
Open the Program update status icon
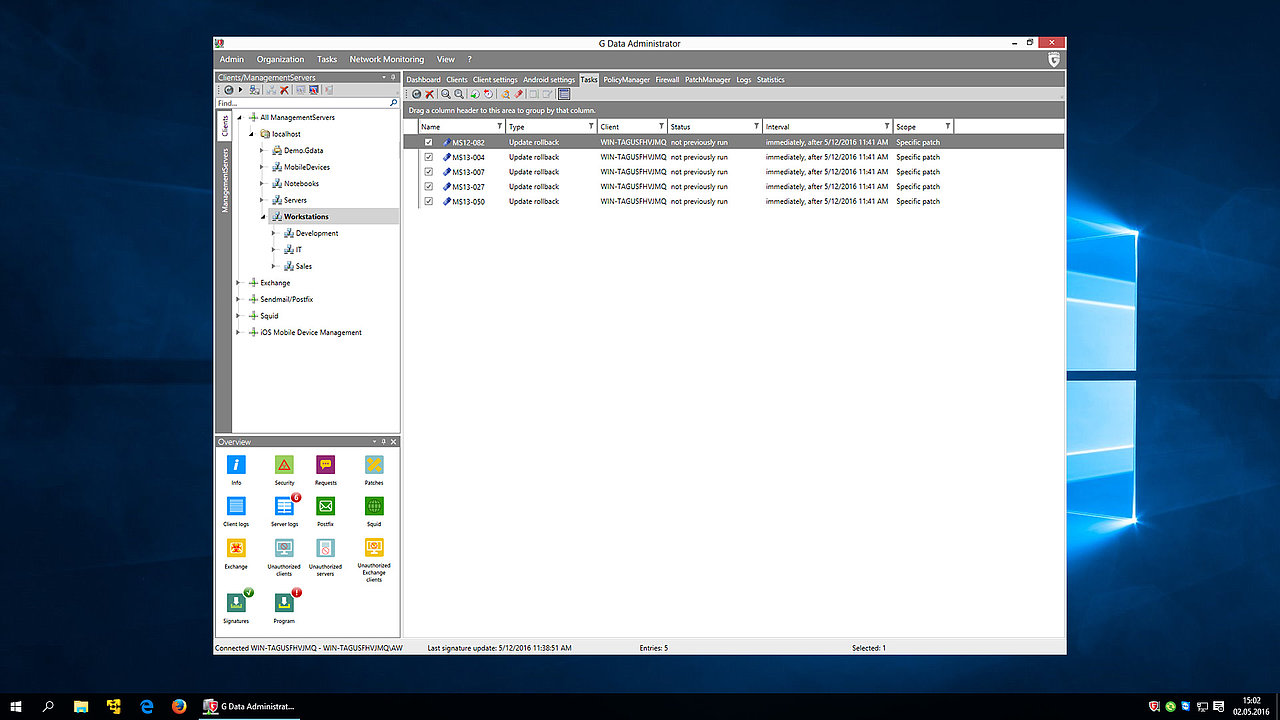(284, 603)
